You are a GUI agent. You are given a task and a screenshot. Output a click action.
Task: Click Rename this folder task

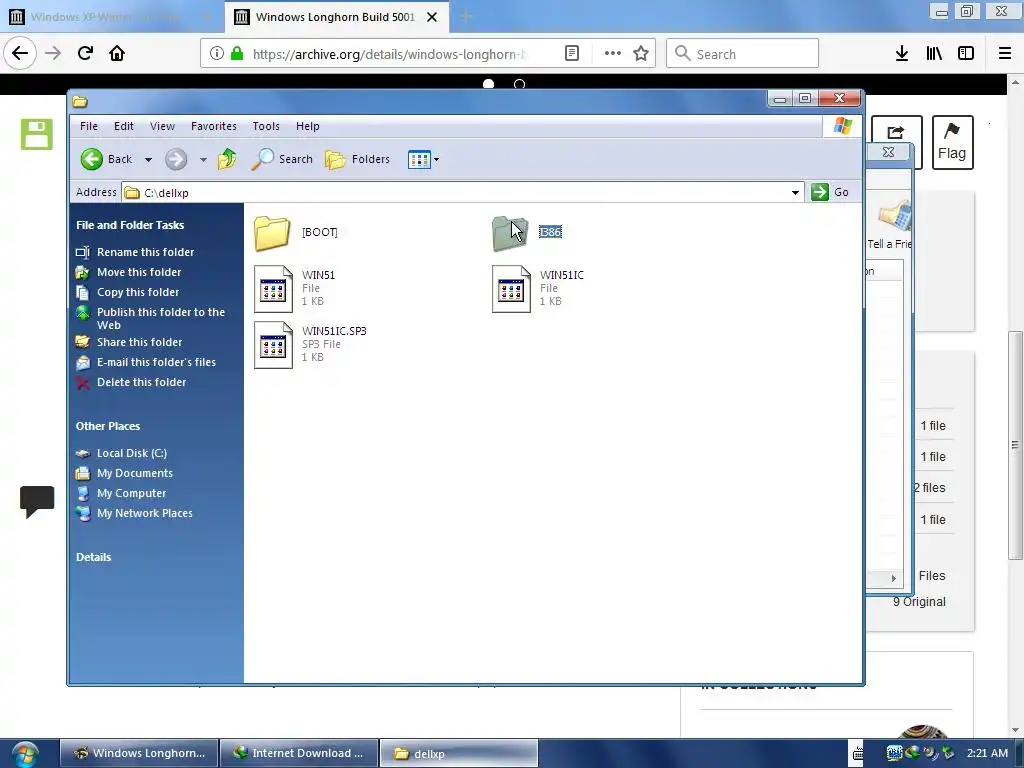[145, 252]
